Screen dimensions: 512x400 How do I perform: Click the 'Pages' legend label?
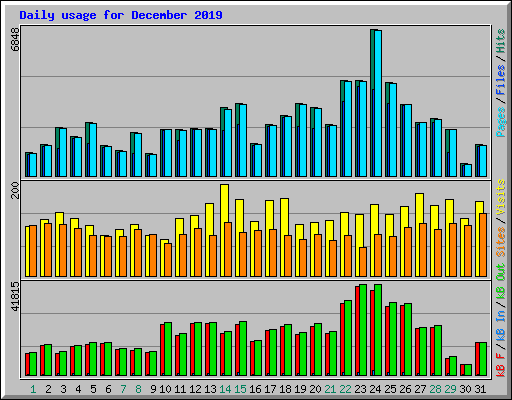point(501,122)
